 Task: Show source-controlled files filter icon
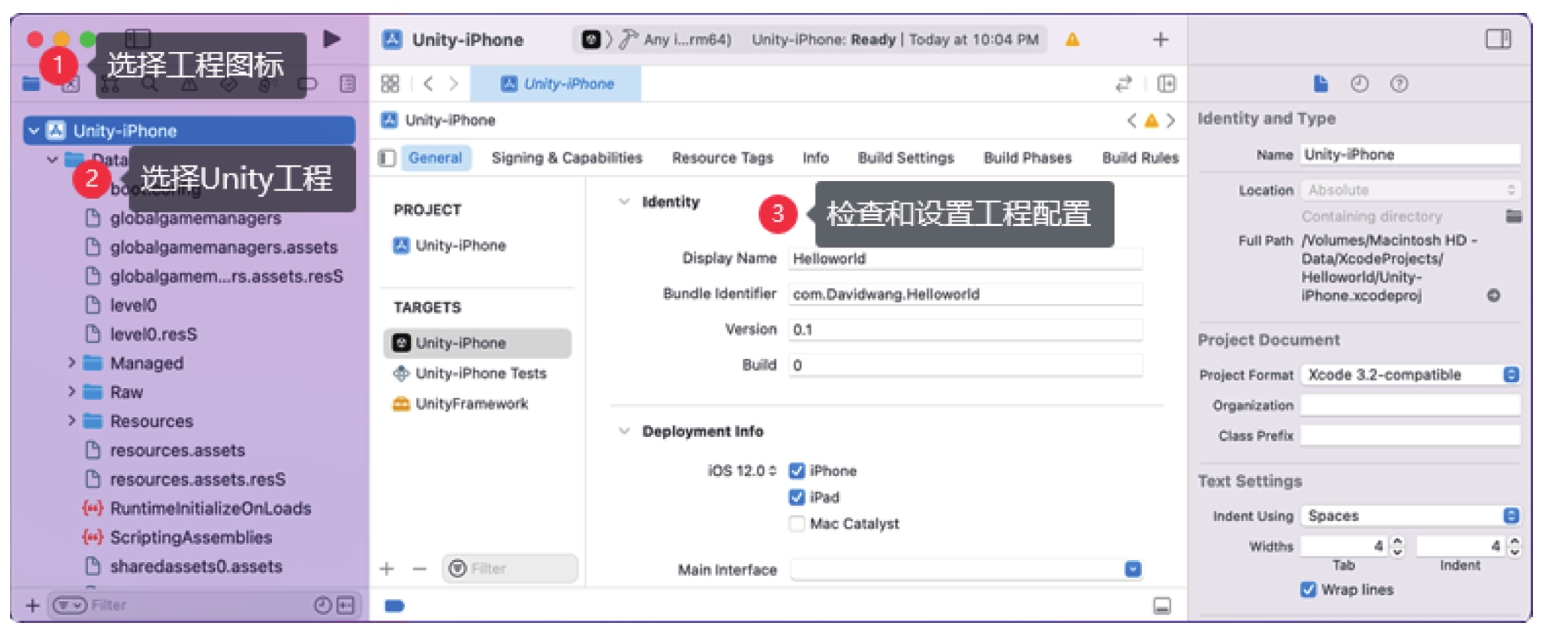(346, 605)
